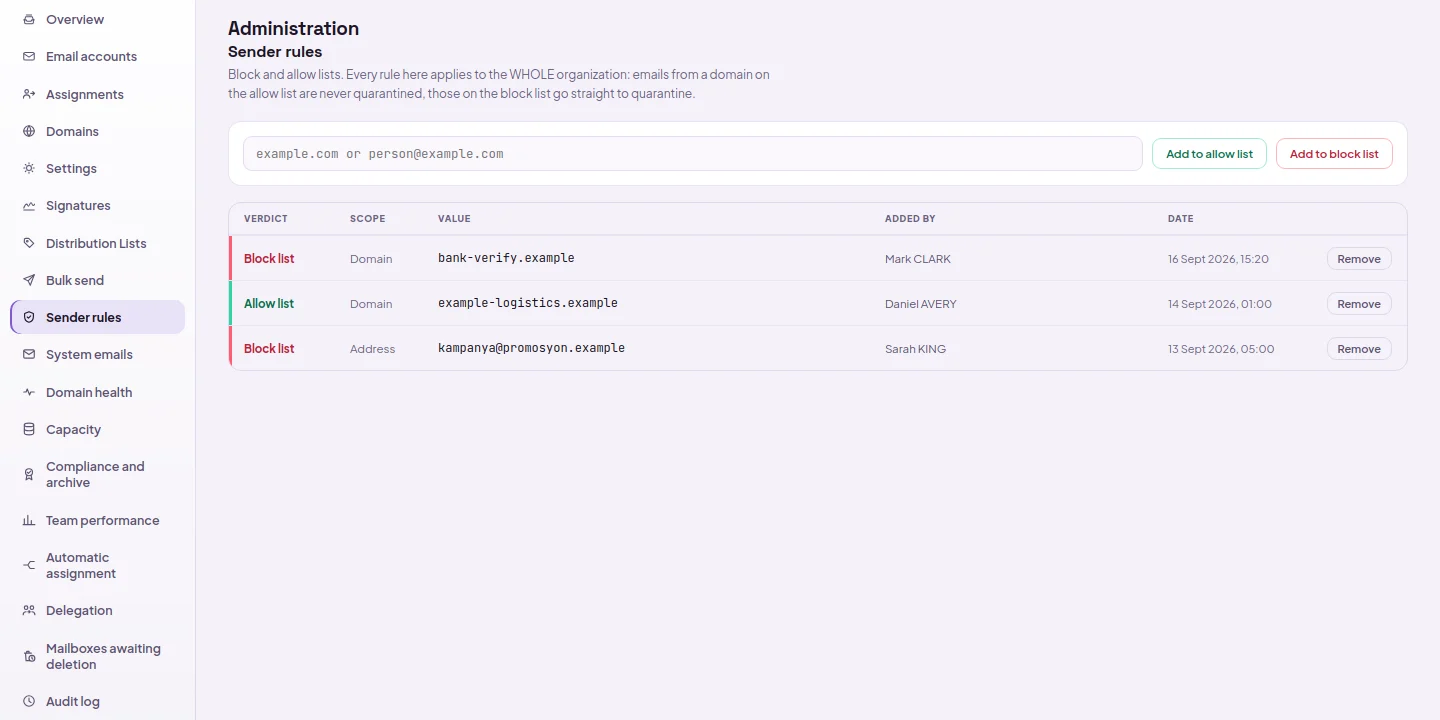
Task: Focus the domain or address input field
Action: tap(693, 154)
